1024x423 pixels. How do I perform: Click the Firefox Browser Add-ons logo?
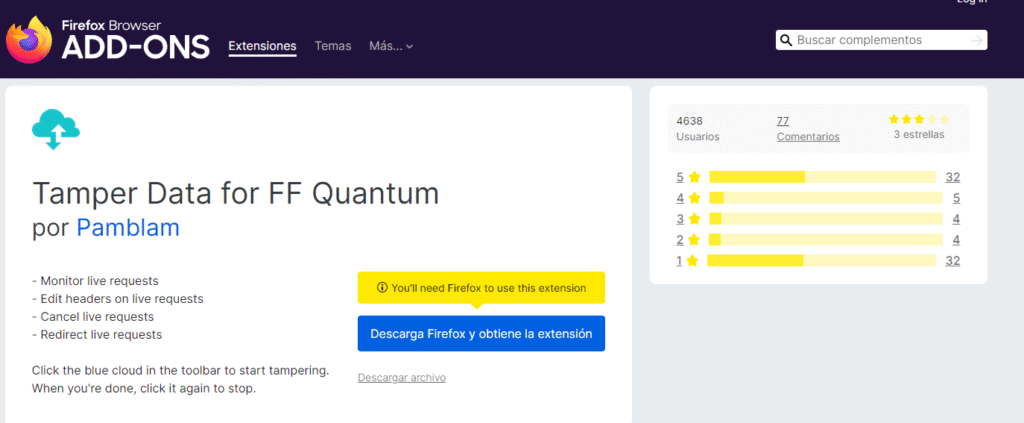pyautogui.click(x=108, y=40)
